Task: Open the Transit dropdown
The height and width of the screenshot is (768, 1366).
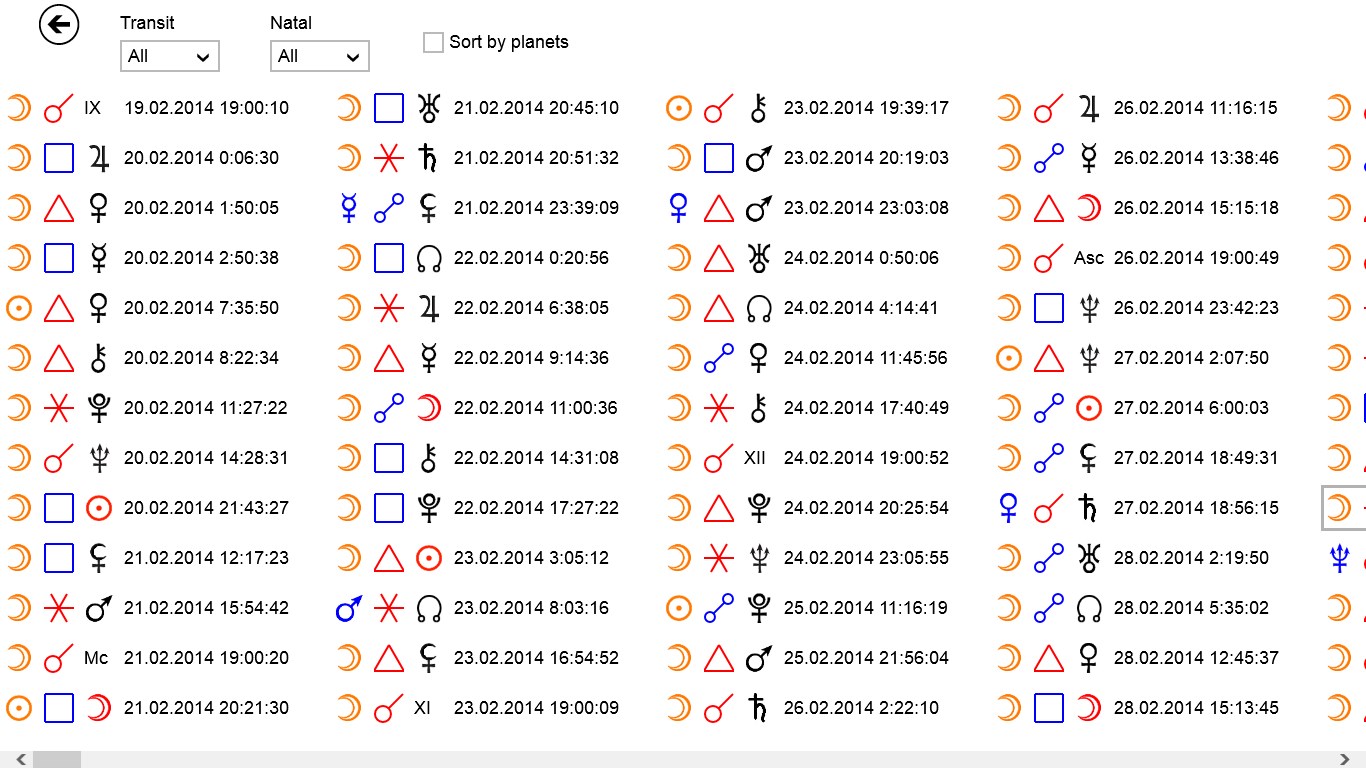Action: pyautogui.click(x=169, y=56)
